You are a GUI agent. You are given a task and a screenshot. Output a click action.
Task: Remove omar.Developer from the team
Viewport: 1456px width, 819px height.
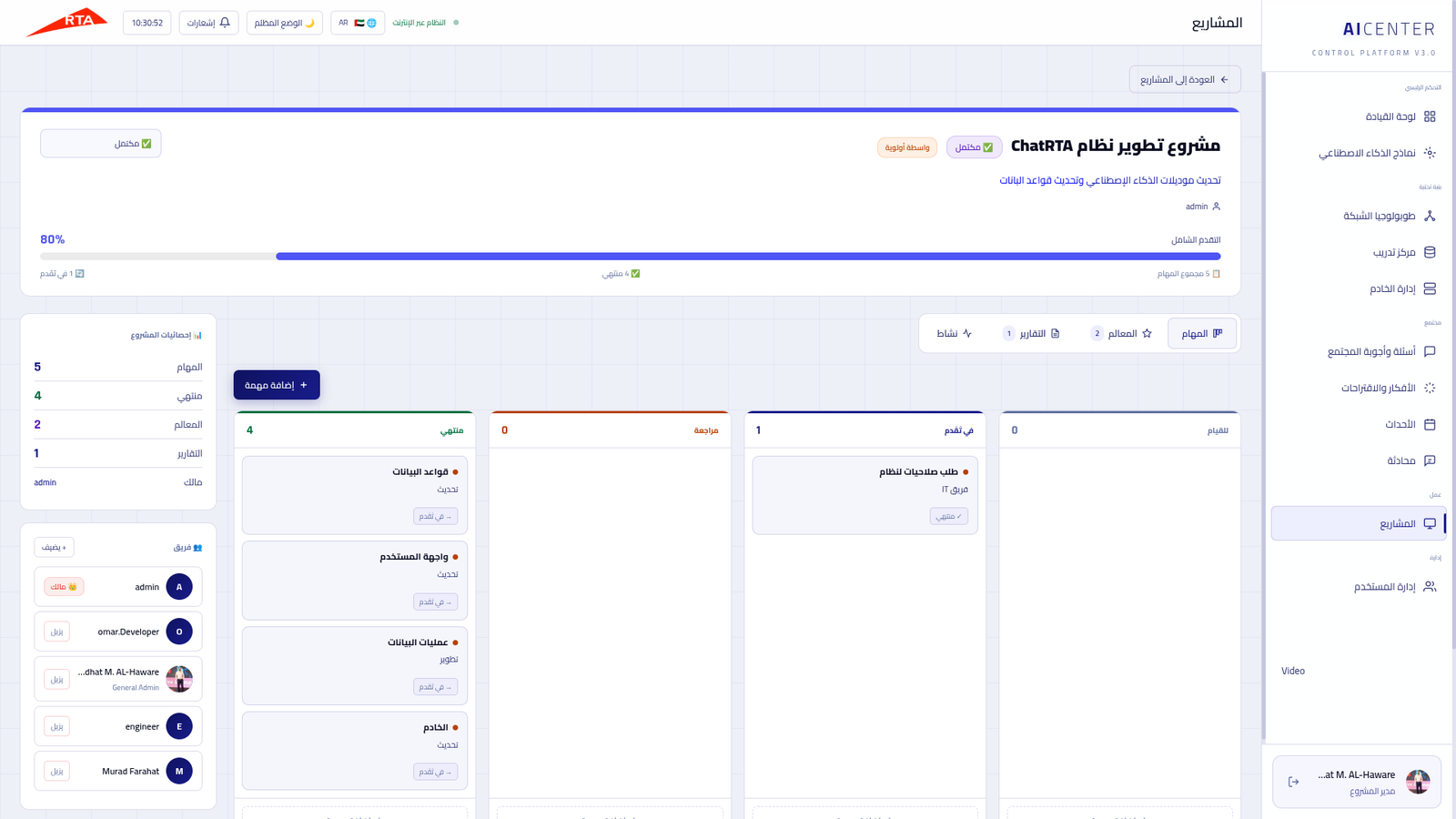pos(56,632)
